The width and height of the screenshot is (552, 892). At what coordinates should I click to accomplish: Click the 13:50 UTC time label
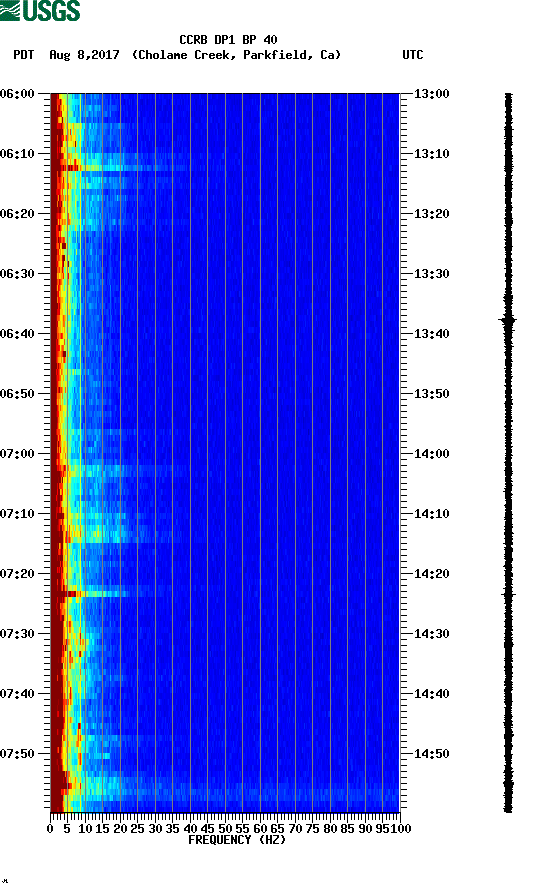click(431, 394)
